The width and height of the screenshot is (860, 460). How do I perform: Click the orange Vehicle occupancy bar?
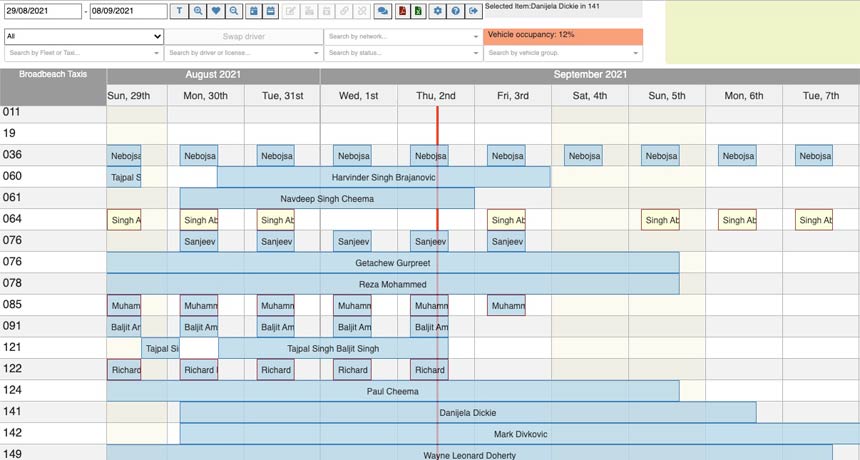[x=562, y=35]
